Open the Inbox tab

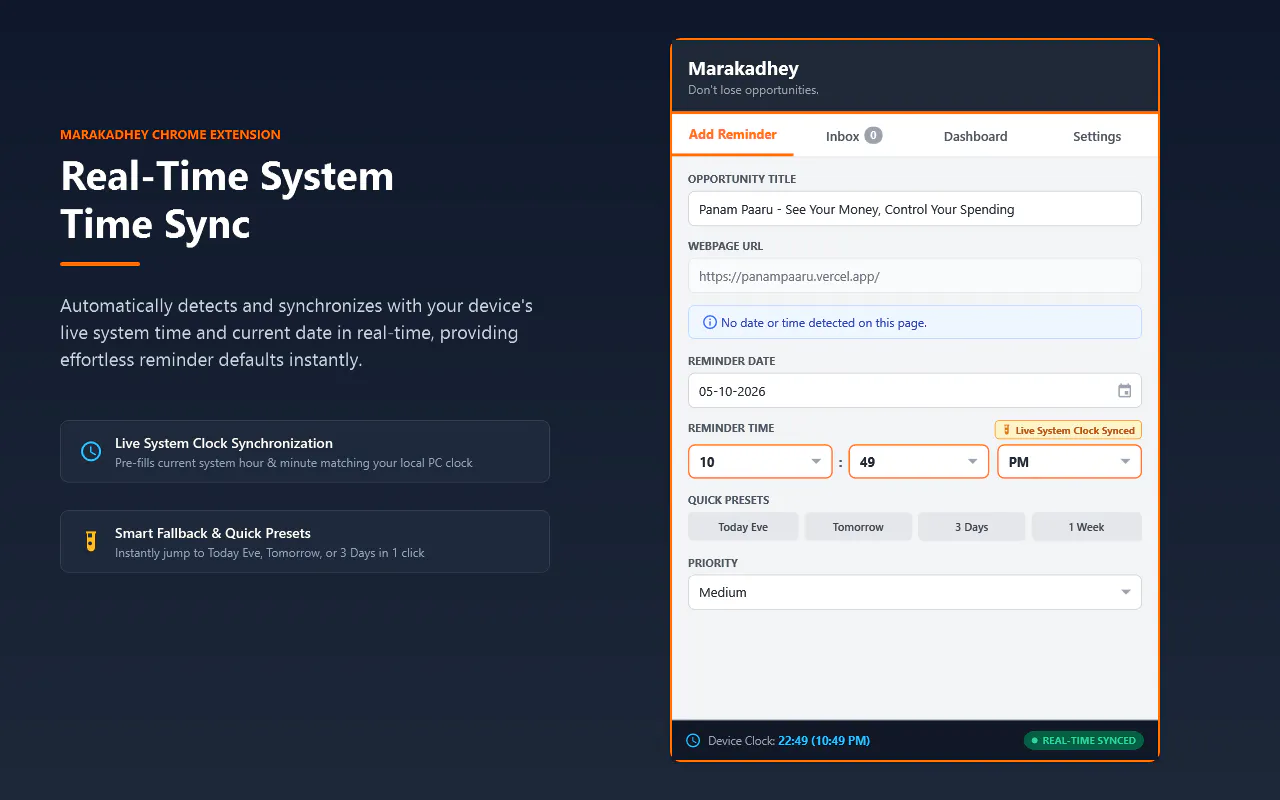854,136
